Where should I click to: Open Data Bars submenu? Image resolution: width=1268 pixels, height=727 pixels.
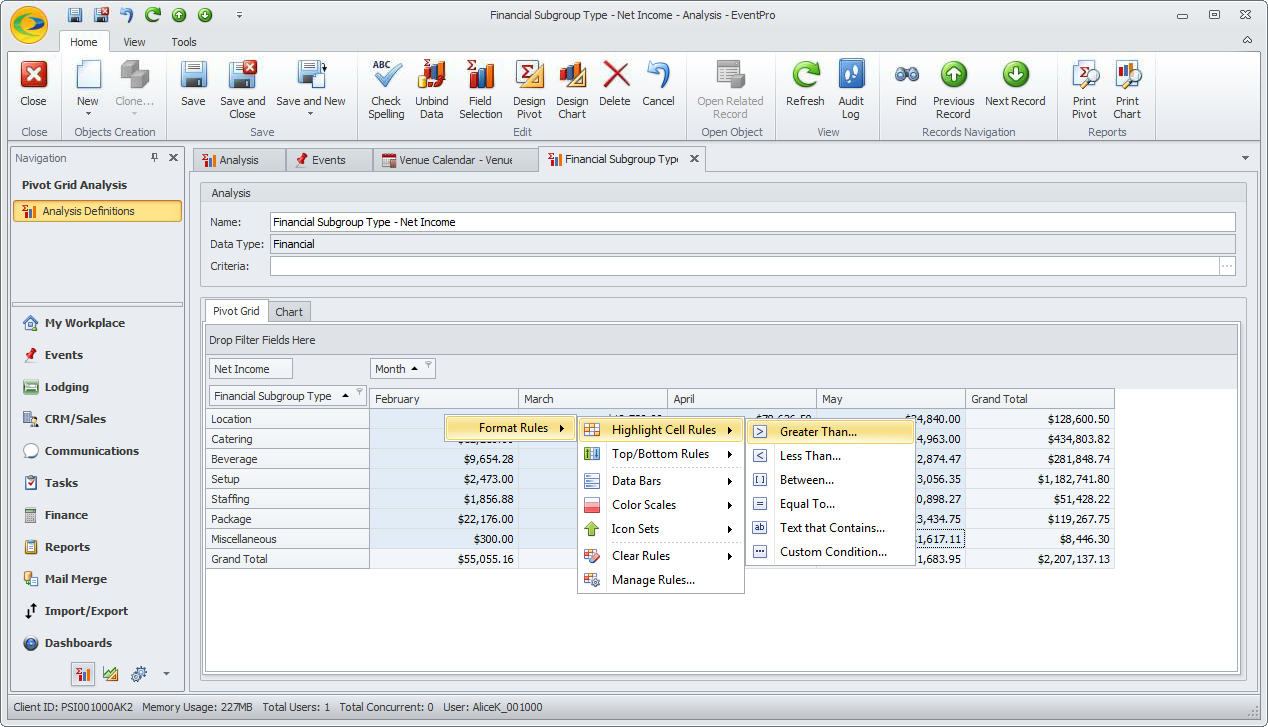click(x=660, y=481)
